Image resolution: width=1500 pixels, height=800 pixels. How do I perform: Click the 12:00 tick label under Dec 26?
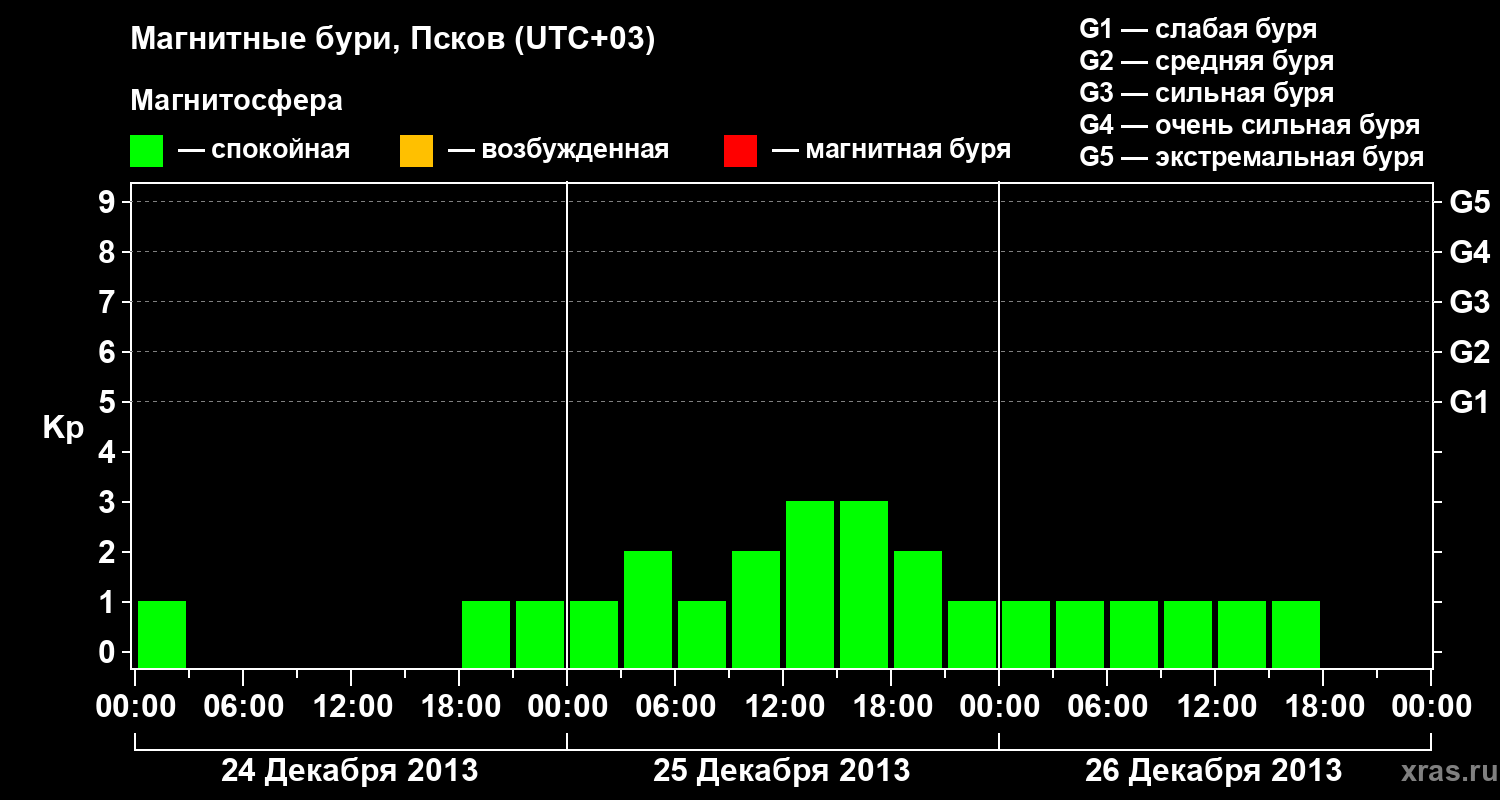pos(1215,707)
